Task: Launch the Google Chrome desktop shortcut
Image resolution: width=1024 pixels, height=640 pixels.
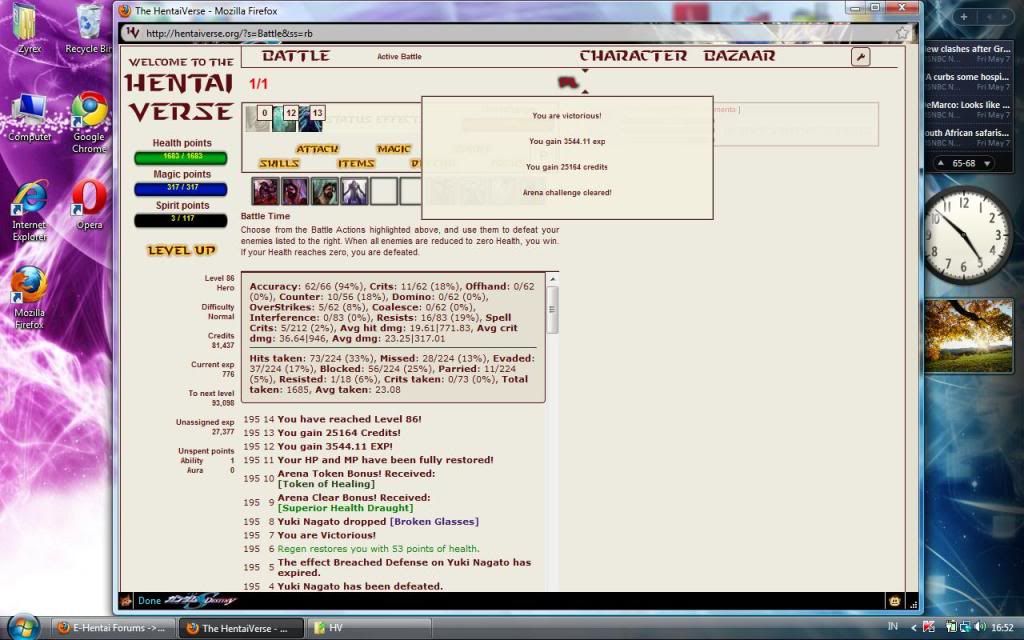Action: point(89,122)
